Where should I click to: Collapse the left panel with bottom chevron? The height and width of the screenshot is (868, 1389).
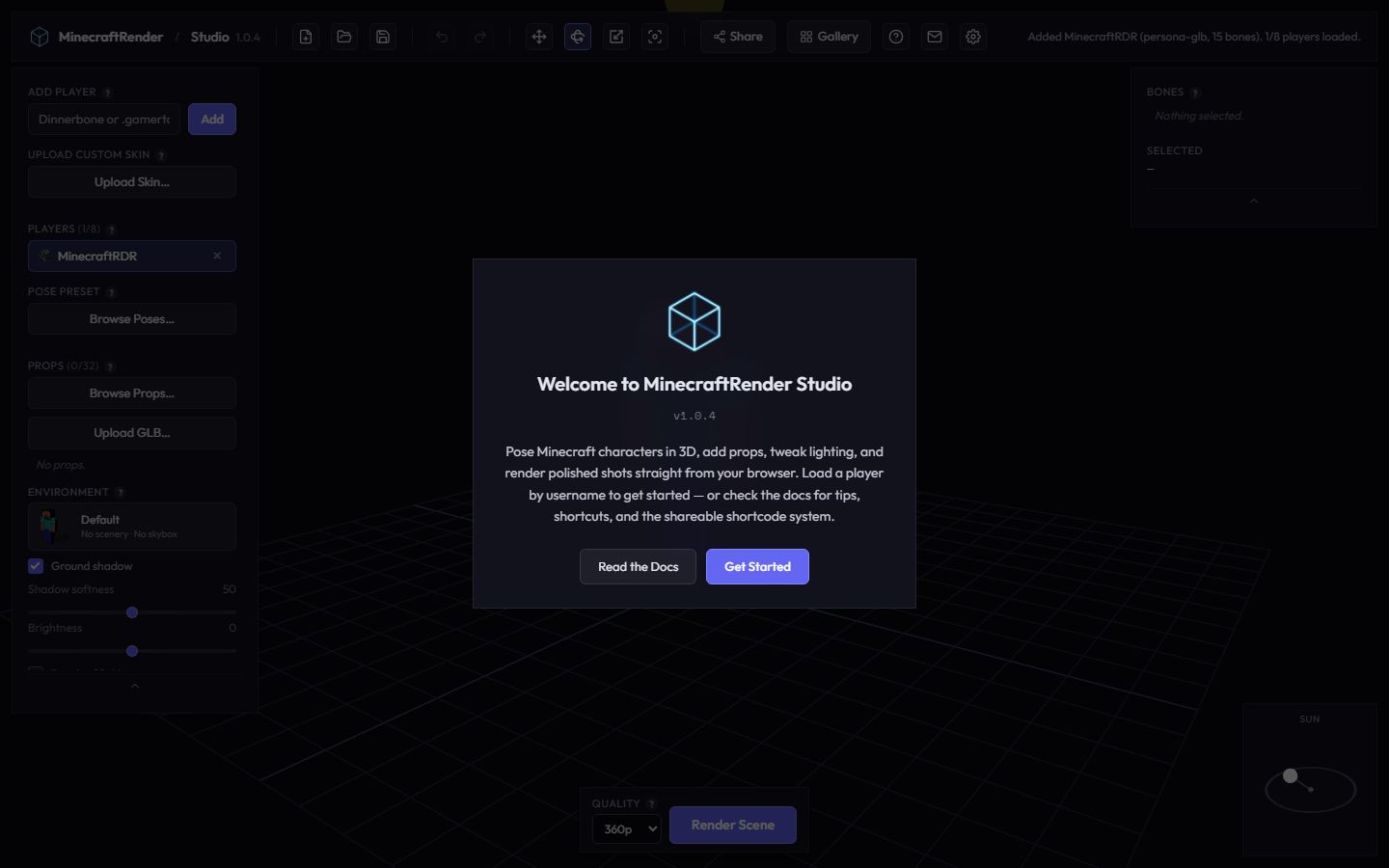[x=135, y=687]
